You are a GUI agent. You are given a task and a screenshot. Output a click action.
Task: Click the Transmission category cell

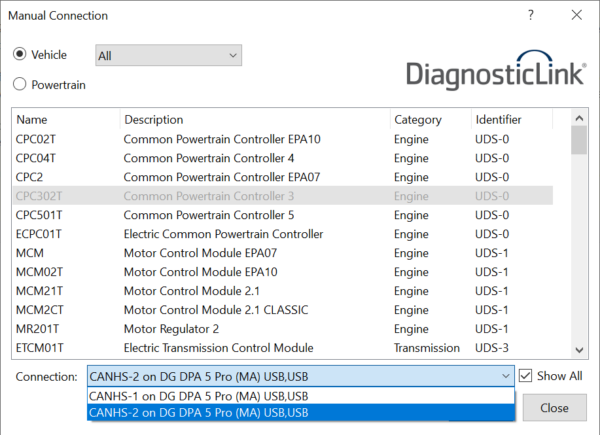click(427, 348)
